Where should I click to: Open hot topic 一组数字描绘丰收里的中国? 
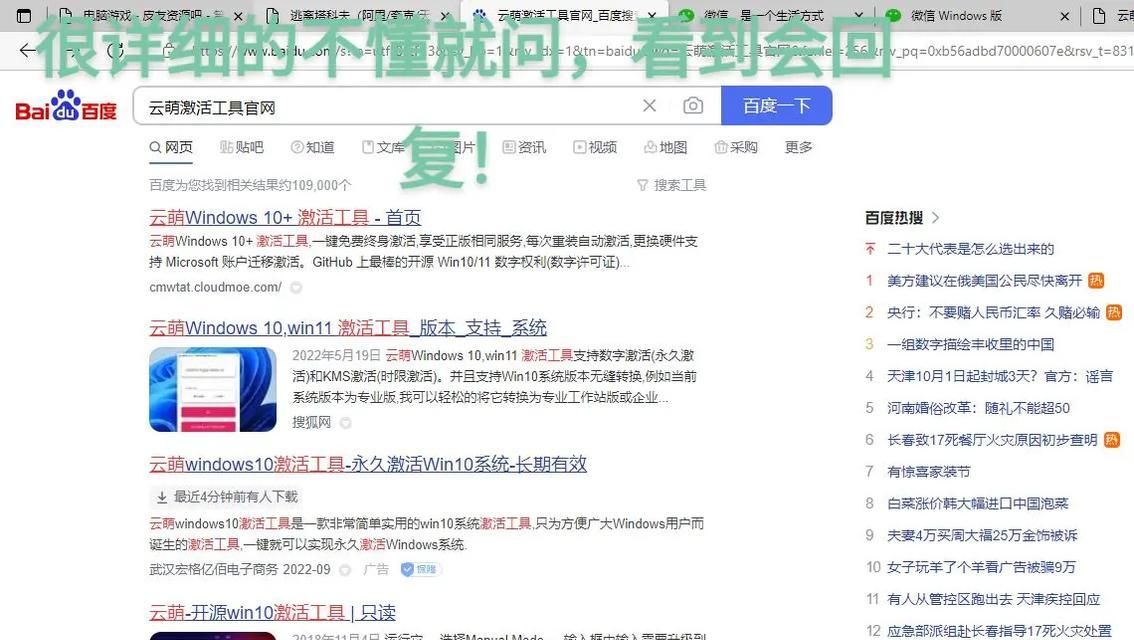pyautogui.click(x=971, y=345)
